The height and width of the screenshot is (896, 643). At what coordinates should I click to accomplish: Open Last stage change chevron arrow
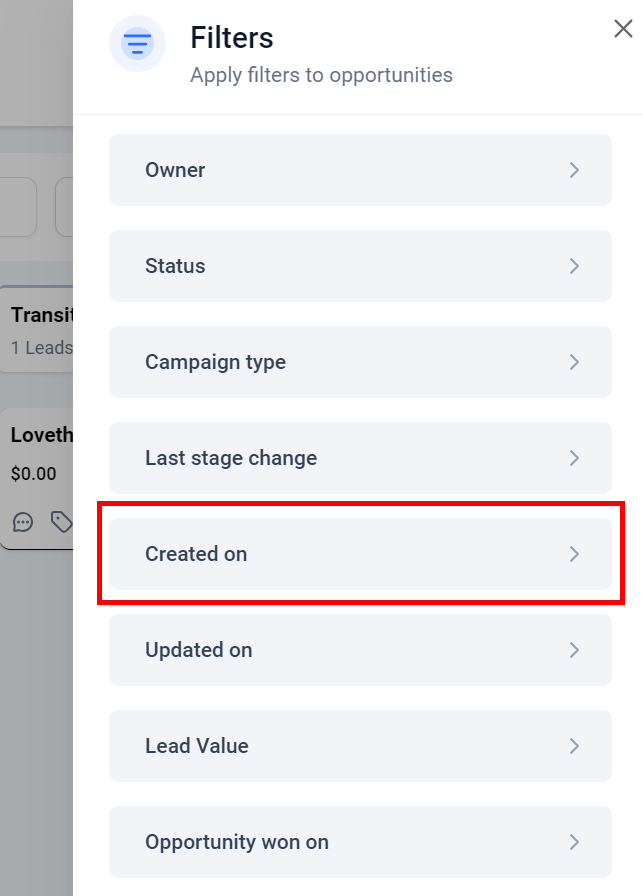[574, 458]
